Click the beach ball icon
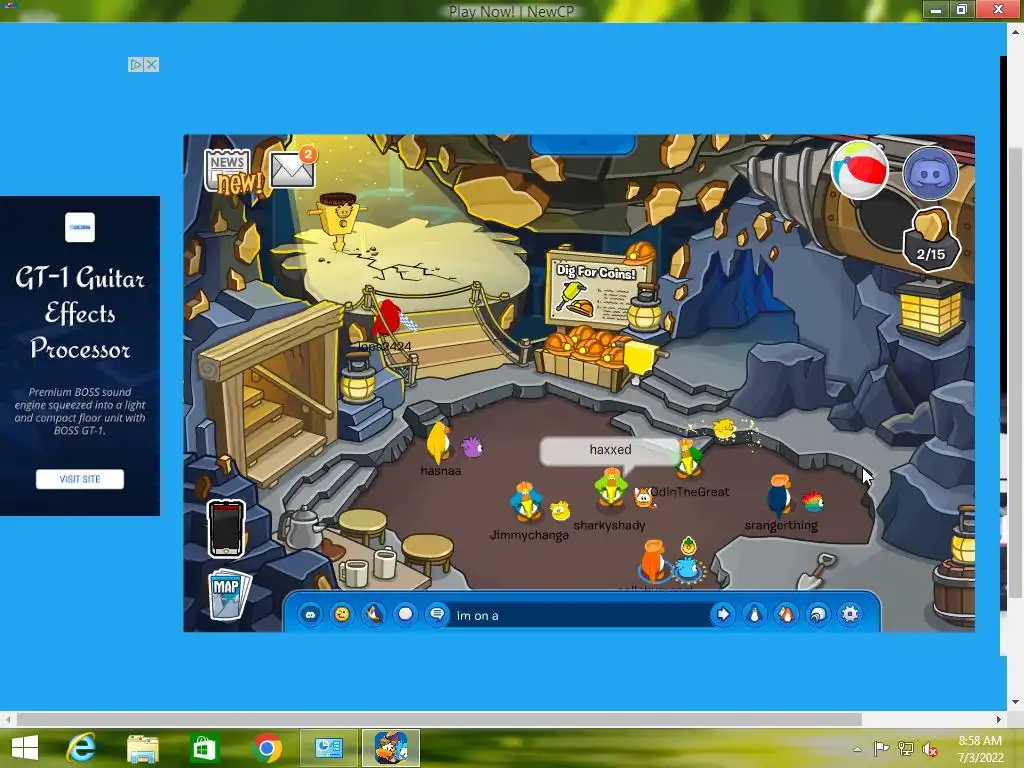Viewport: 1024px width, 768px height. click(859, 170)
